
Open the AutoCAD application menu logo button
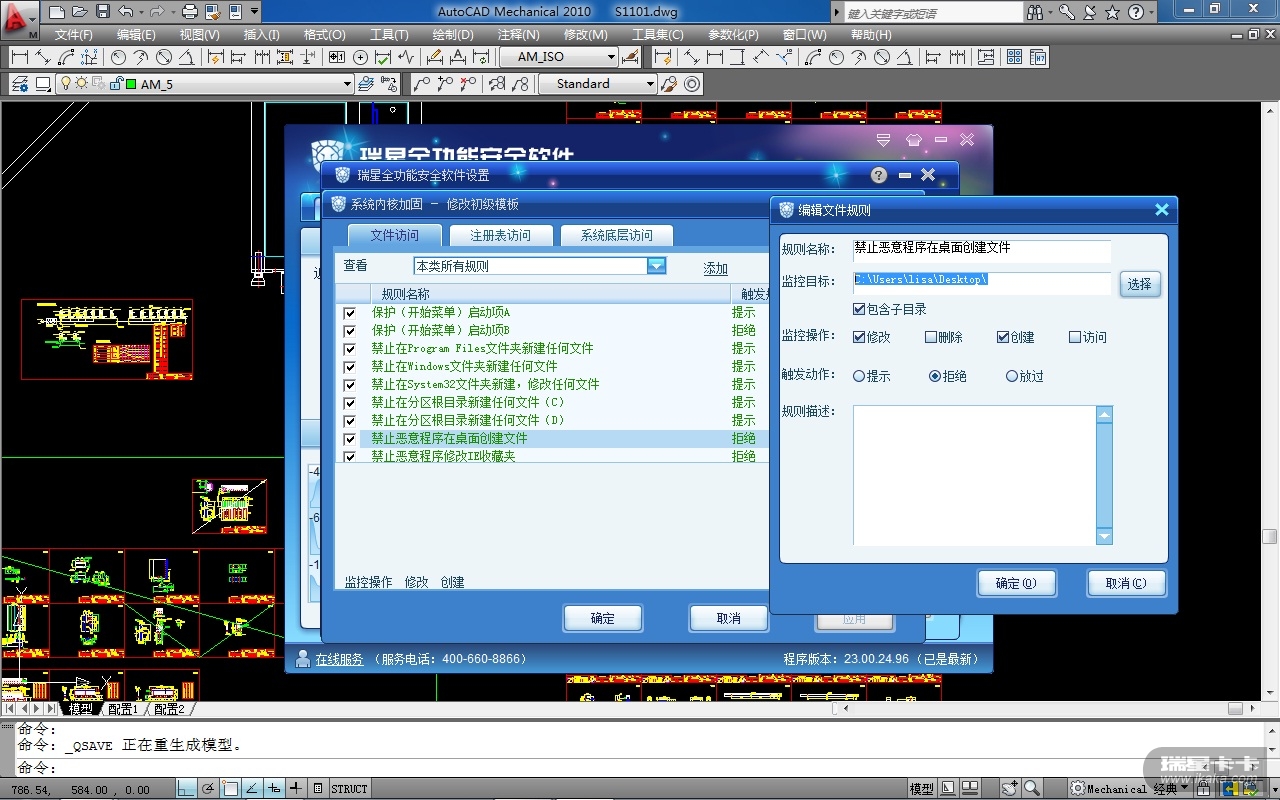pyautogui.click(x=20, y=18)
